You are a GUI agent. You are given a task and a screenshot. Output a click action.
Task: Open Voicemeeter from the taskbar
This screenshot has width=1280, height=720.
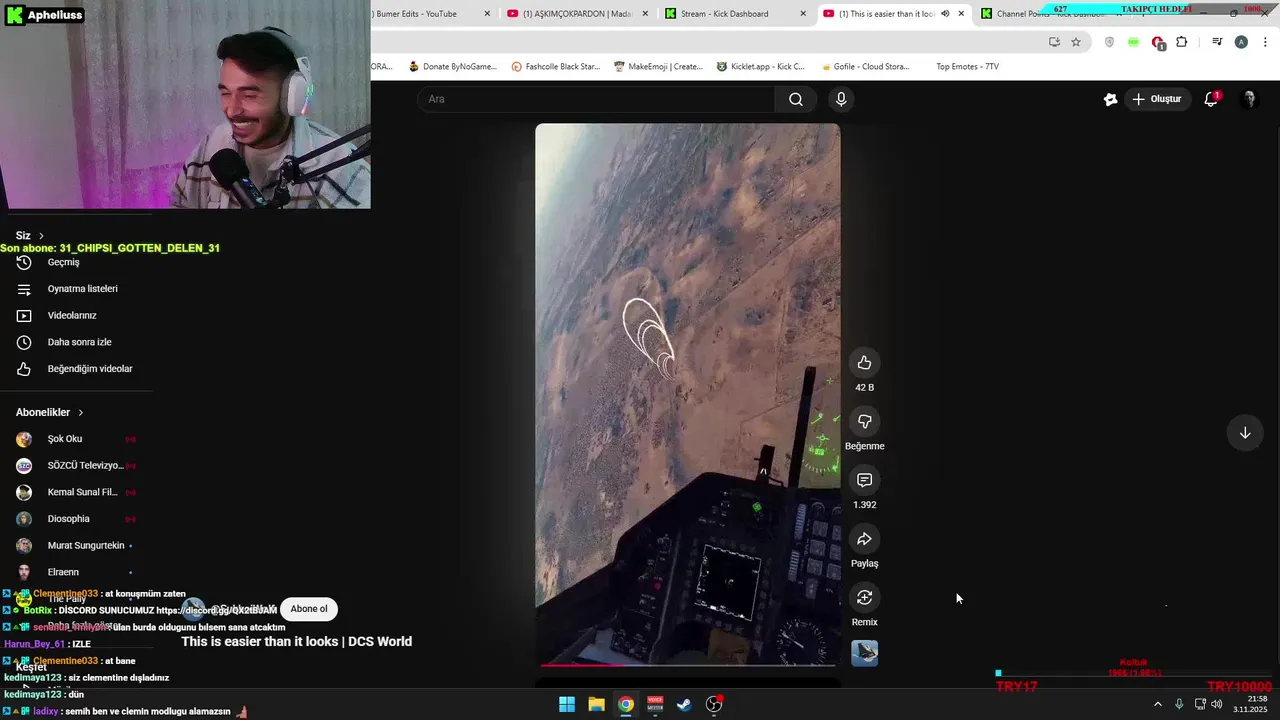click(x=655, y=704)
